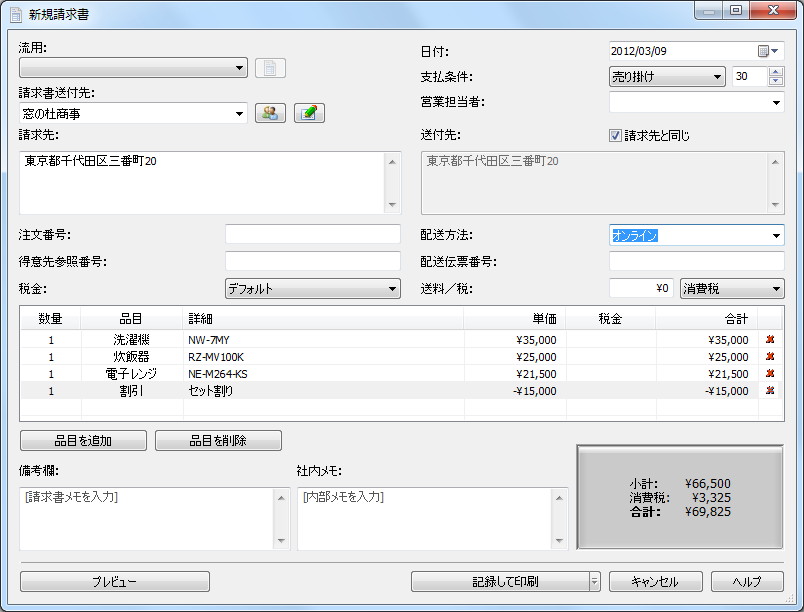Open the calendar date picker for 日付
The height and width of the screenshot is (612, 804).
pyautogui.click(x=766, y=50)
